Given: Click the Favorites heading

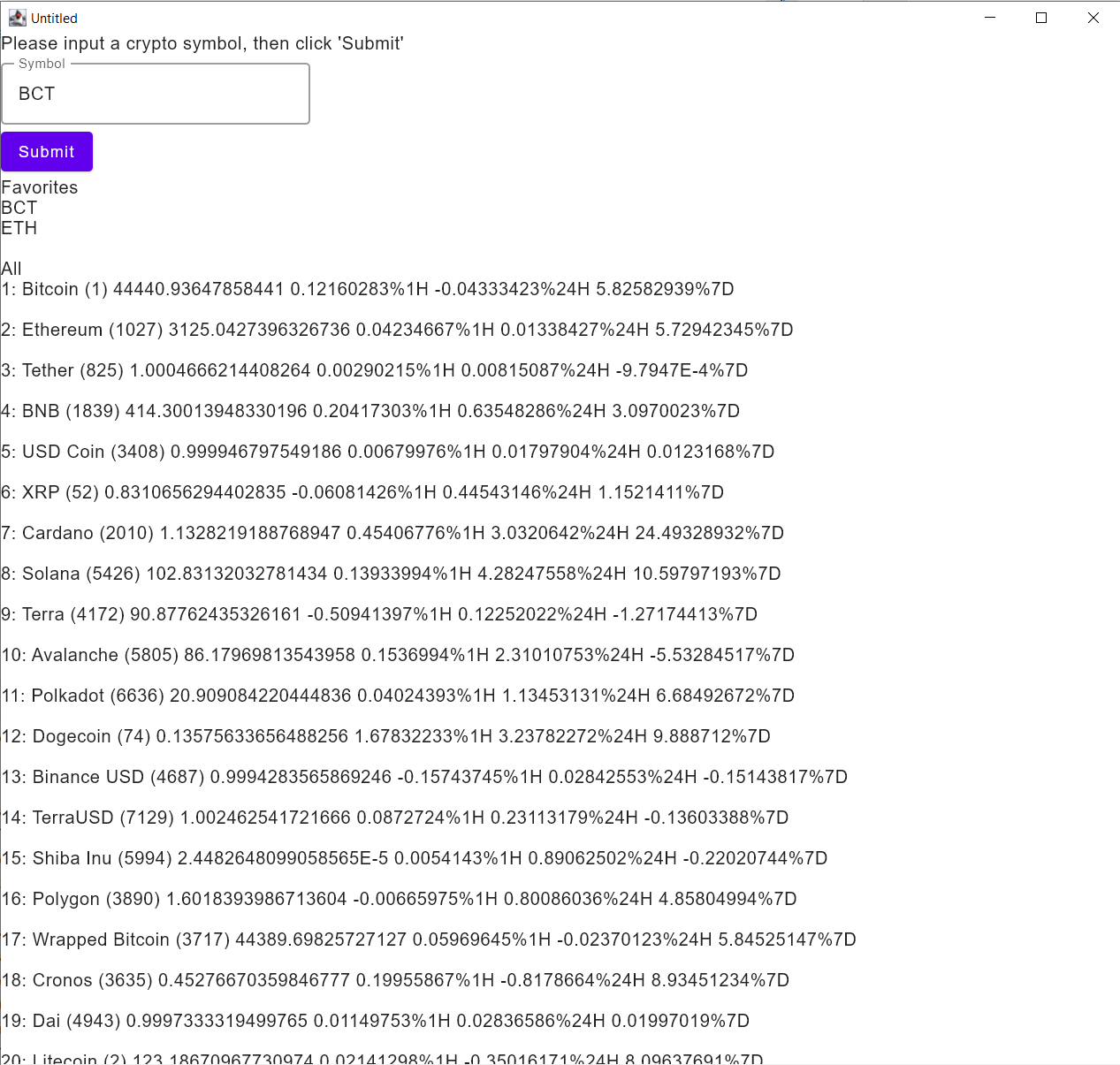Looking at the screenshot, I should tap(40, 187).
